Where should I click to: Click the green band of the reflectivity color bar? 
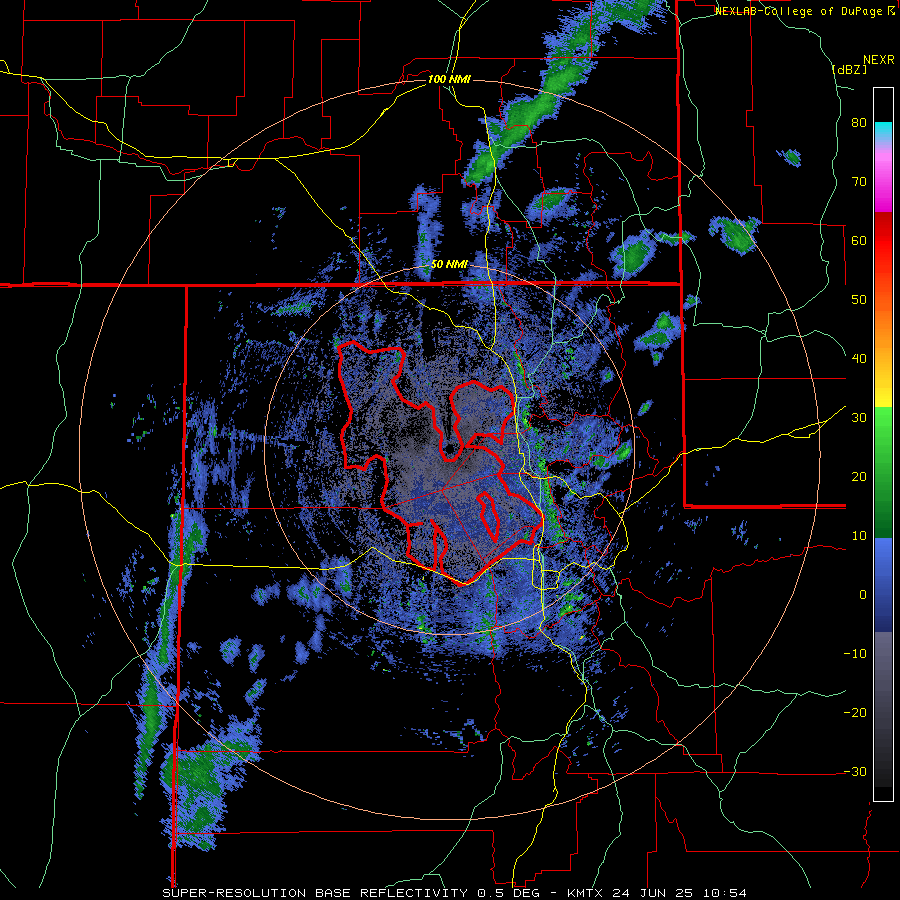[883, 472]
